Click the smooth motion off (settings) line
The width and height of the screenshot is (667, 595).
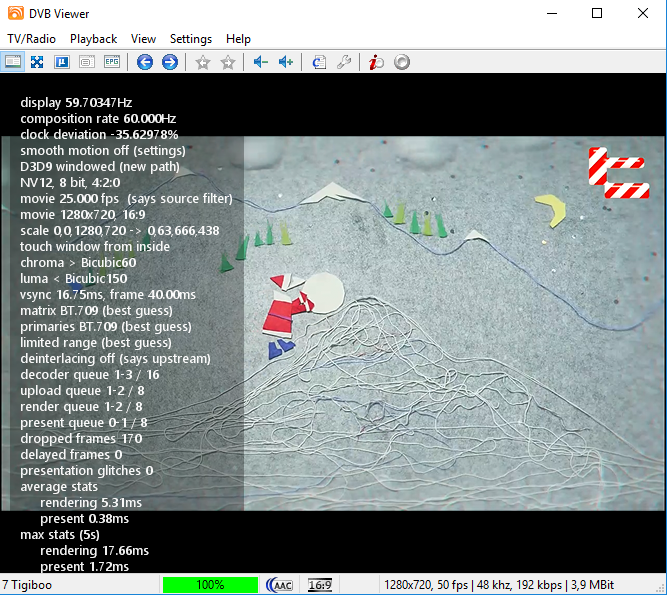103,151
